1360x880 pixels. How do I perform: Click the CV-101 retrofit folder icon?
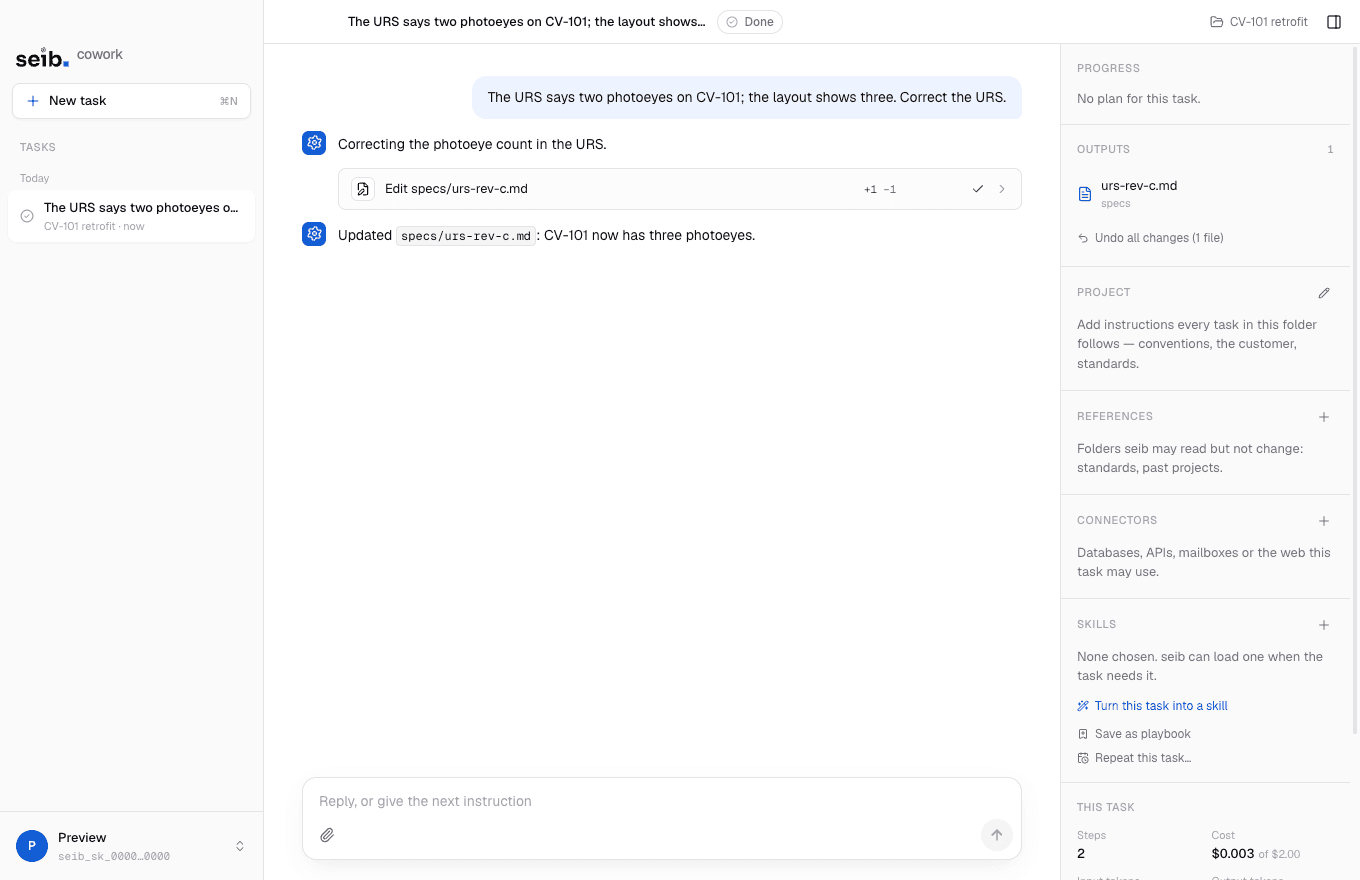point(1216,22)
